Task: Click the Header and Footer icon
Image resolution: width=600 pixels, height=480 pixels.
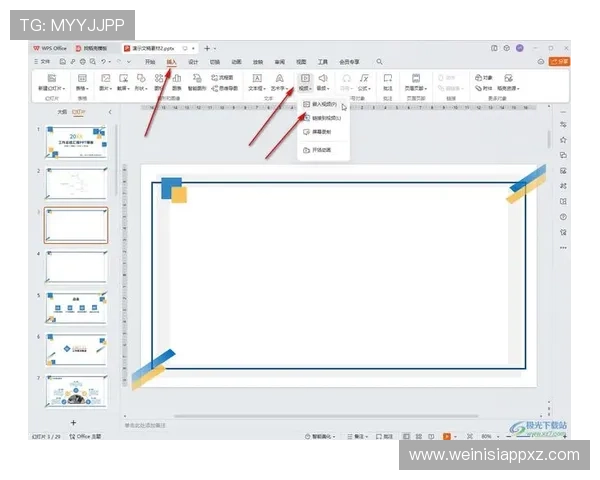Action: (x=414, y=78)
